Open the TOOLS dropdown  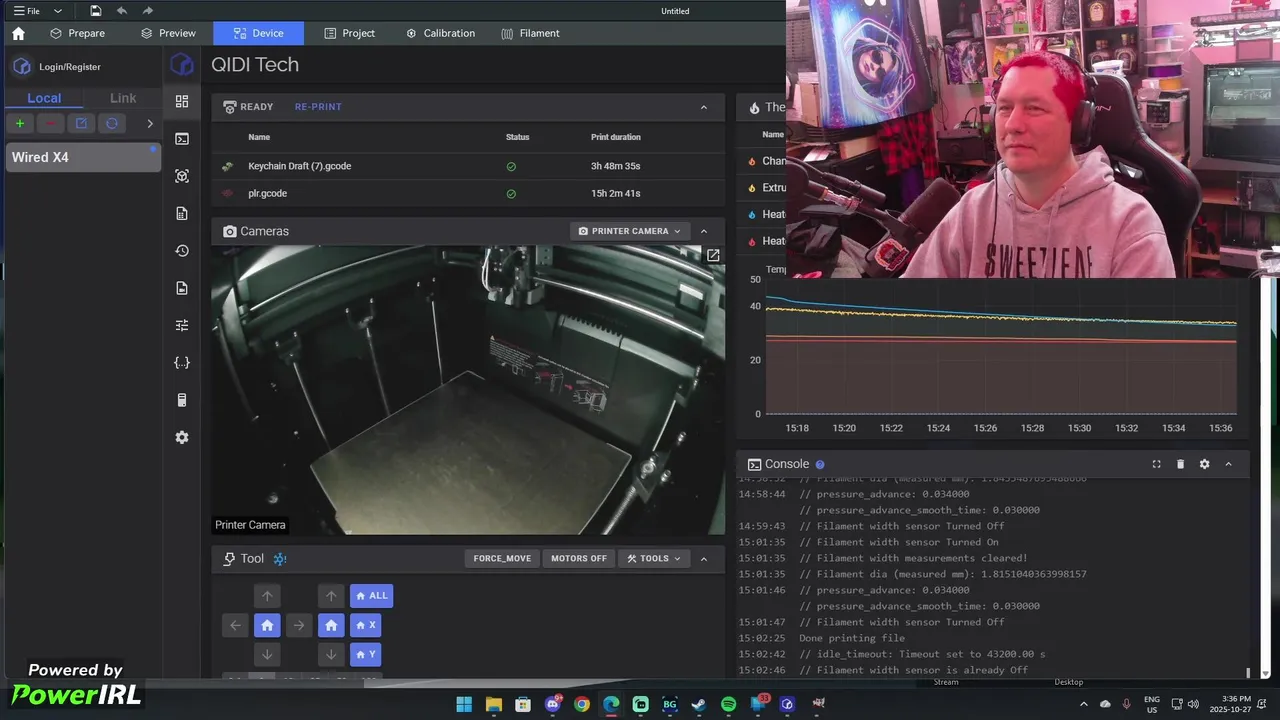[654, 559]
